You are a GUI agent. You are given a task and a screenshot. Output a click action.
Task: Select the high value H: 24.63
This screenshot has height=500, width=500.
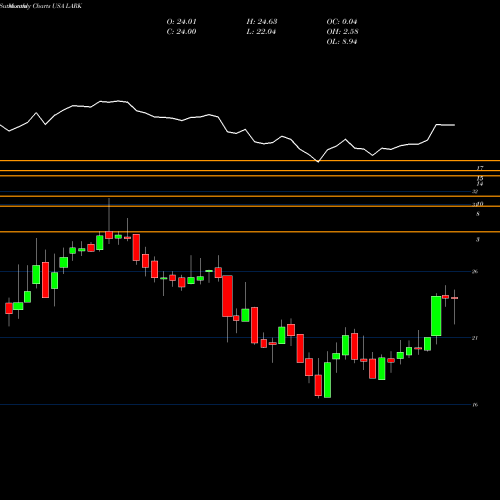(262, 22)
